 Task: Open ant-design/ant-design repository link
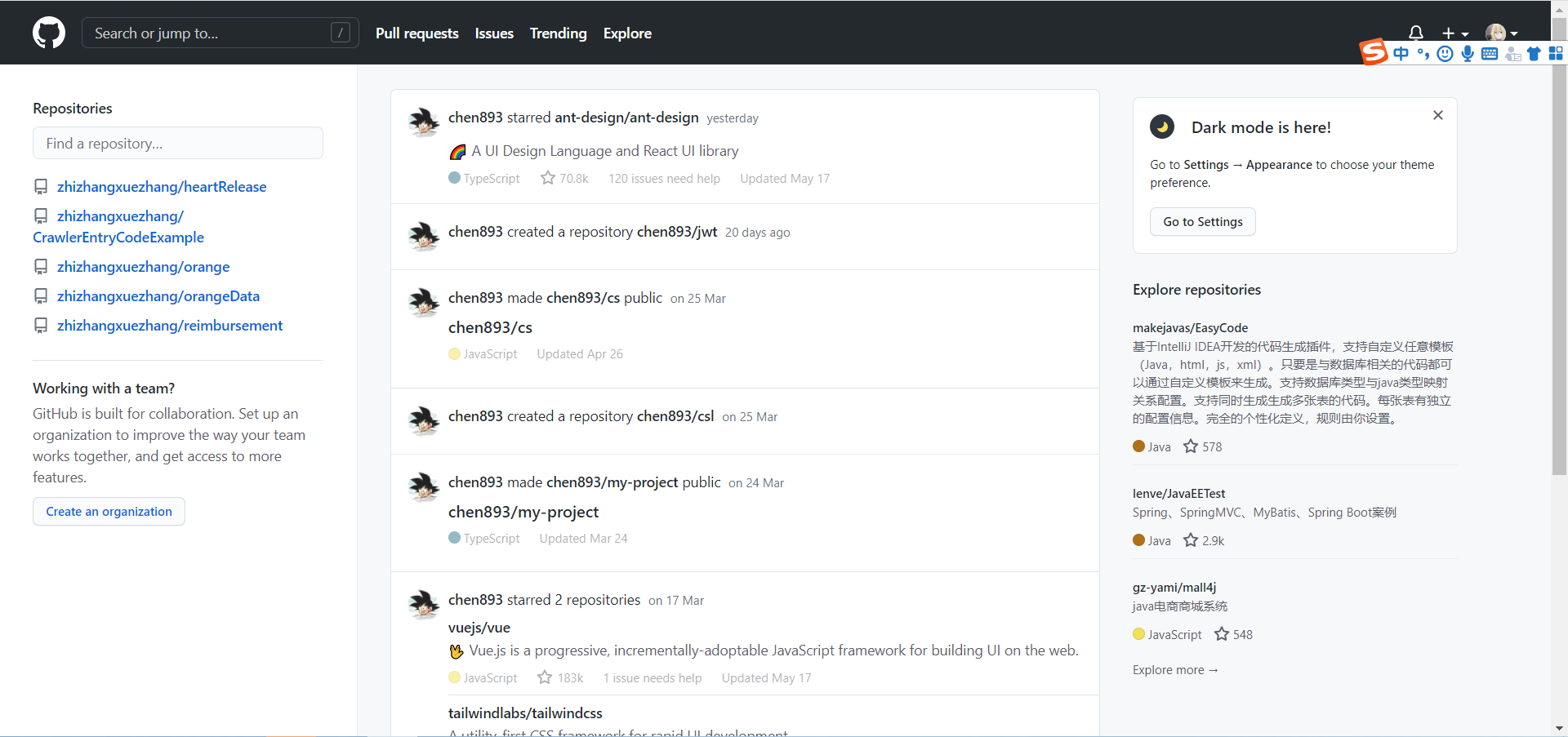(x=626, y=118)
